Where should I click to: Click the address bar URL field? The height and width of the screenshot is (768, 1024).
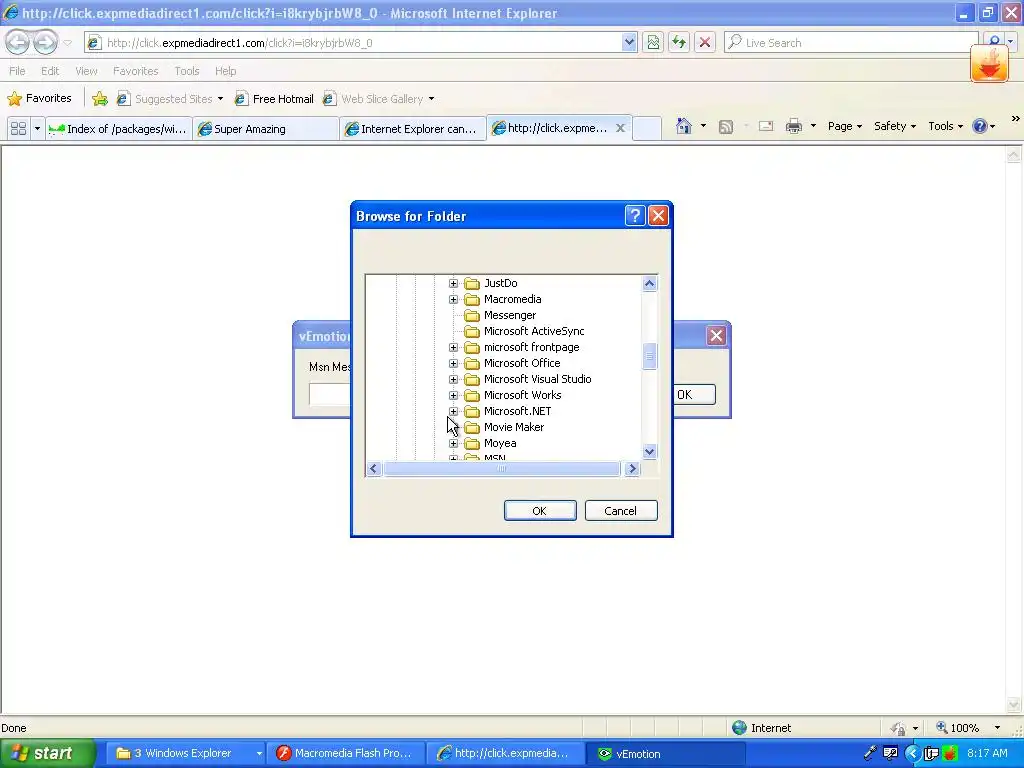click(362, 42)
